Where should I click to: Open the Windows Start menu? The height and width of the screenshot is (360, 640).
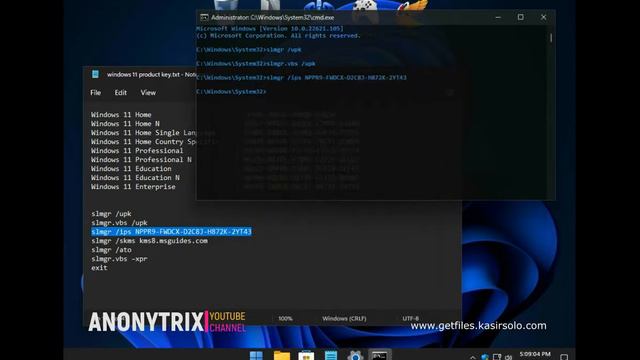(256, 356)
